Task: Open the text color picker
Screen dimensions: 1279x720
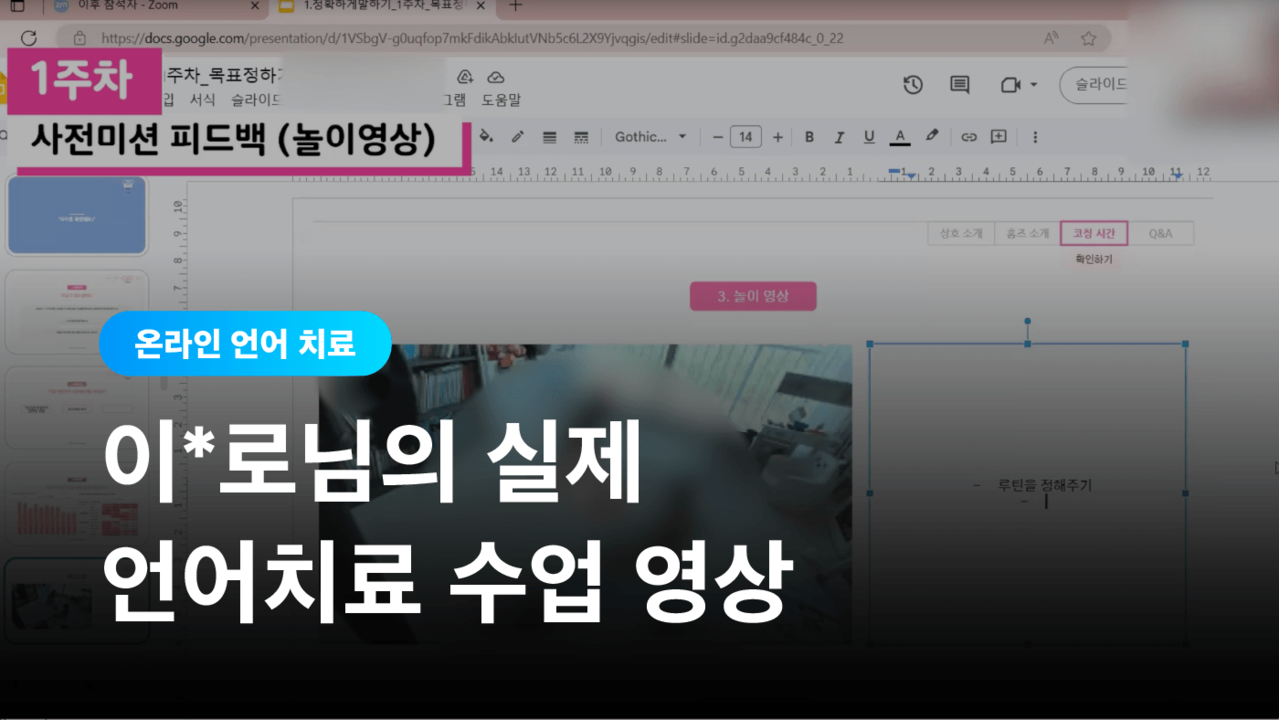Action: (900, 137)
